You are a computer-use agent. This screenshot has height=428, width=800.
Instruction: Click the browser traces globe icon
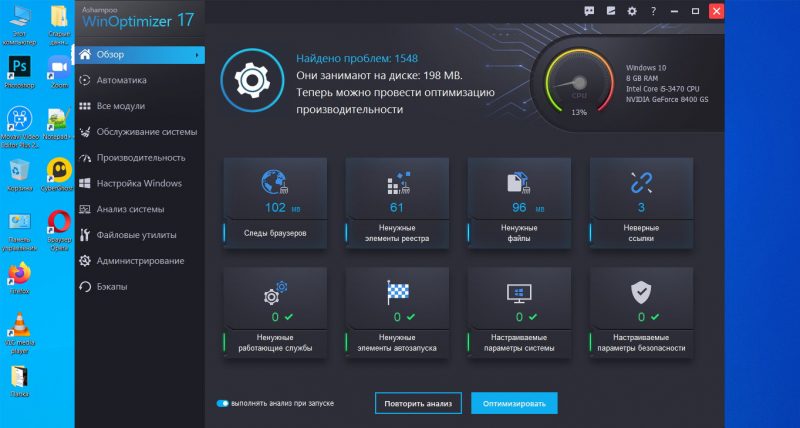(x=273, y=183)
